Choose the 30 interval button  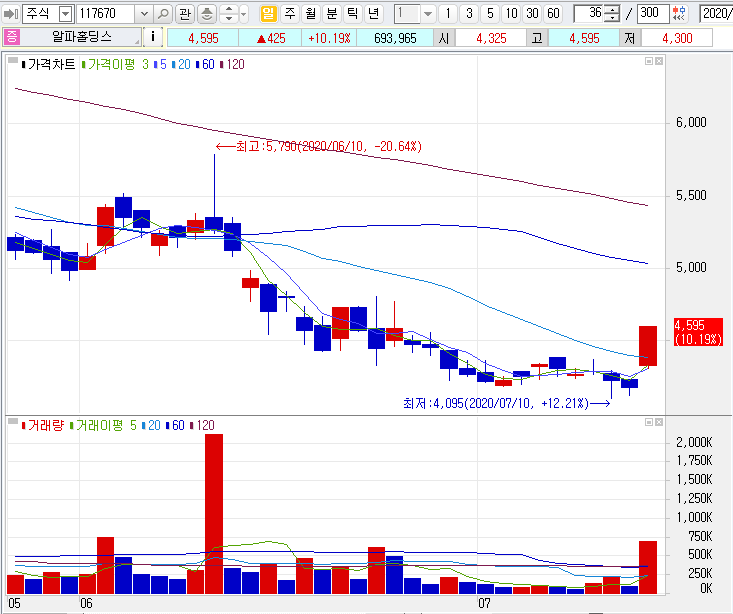[x=532, y=14]
